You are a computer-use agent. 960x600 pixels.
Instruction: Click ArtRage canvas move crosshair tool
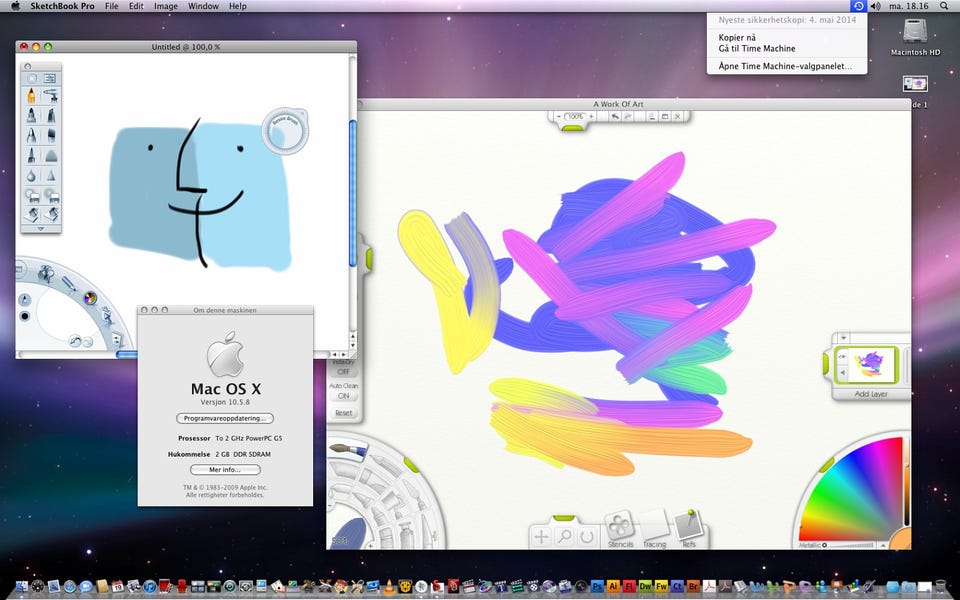pos(541,537)
